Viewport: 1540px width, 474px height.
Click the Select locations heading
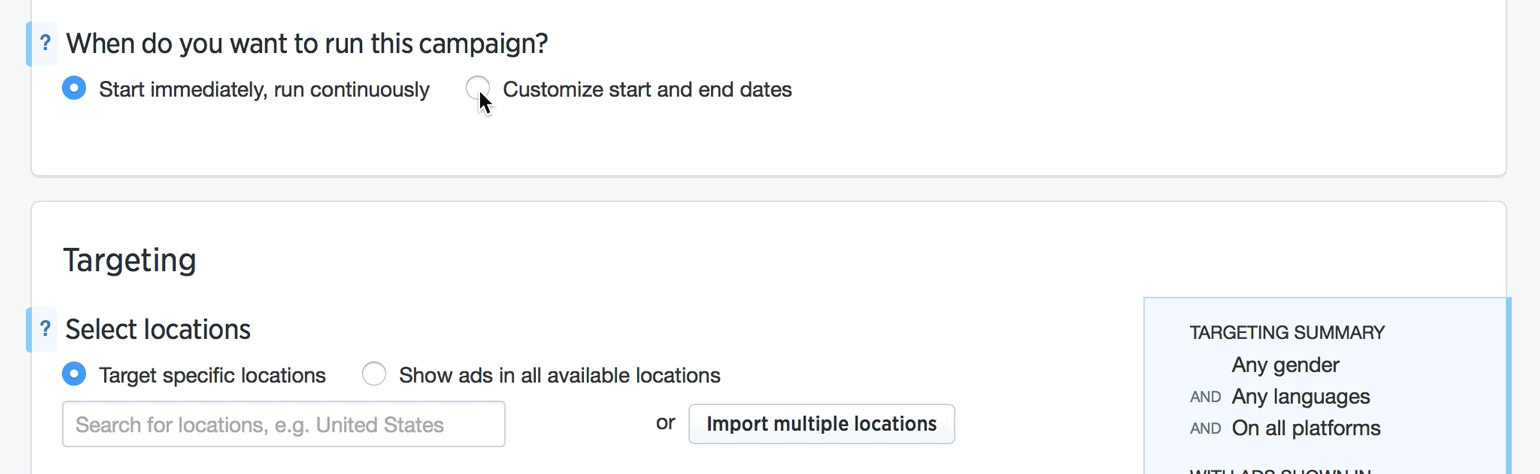tap(158, 329)
